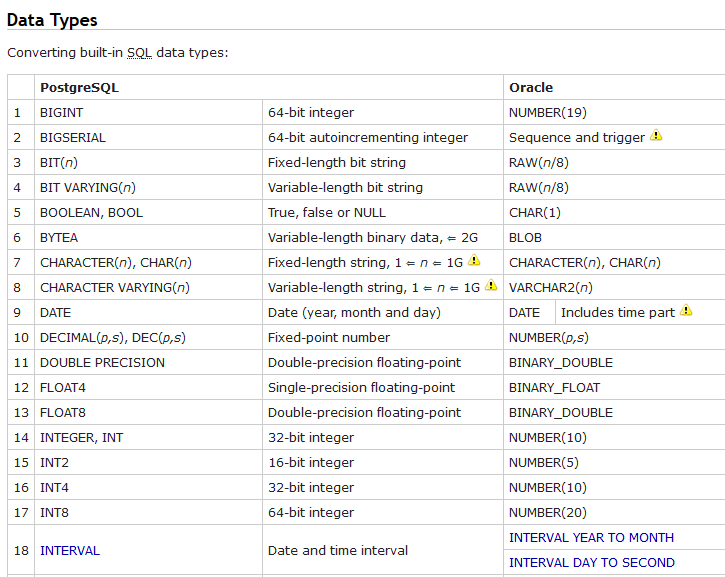
Task: Click the RAW(n/8) cell in BIT(n) row
Action: [614, 162]
